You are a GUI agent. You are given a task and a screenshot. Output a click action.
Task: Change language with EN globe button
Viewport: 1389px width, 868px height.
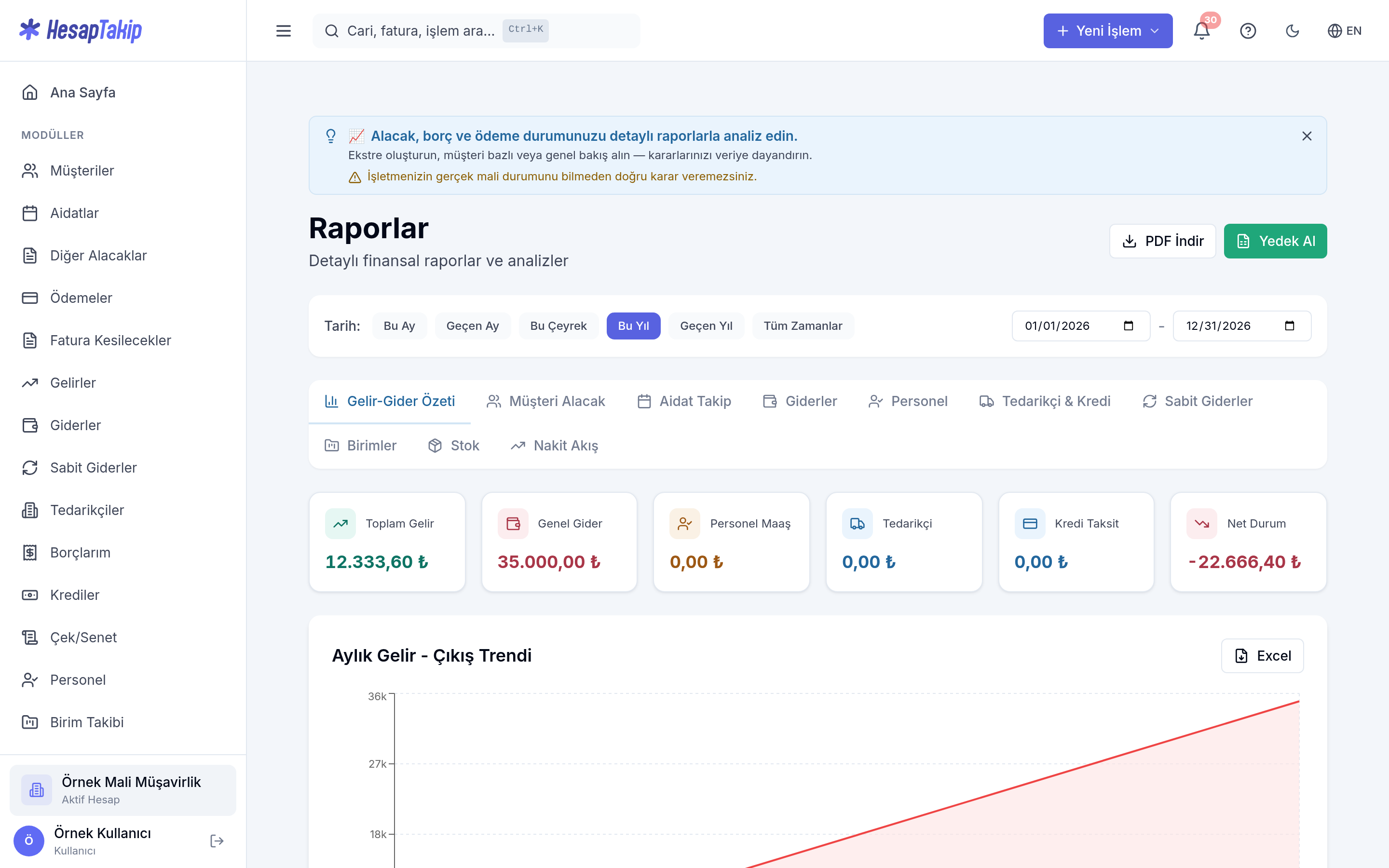[x=1344, y=30]
